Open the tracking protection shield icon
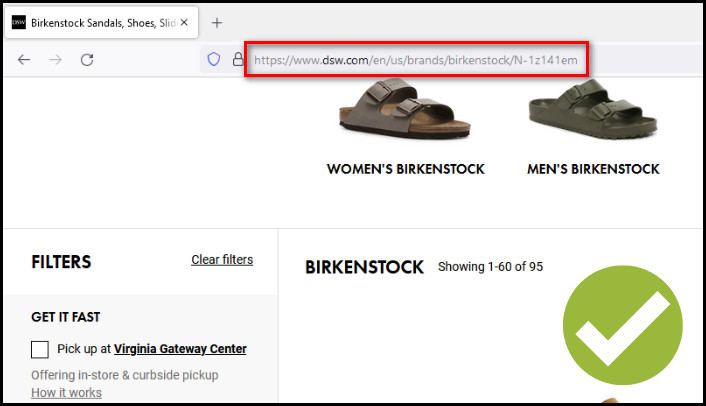The height and width of the screenshot is (406, 706). 214,59
